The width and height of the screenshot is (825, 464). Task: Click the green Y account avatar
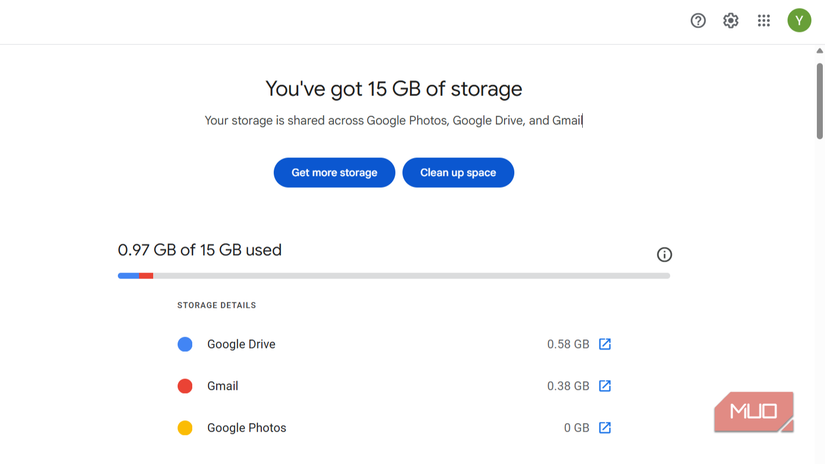coord(799,21)
